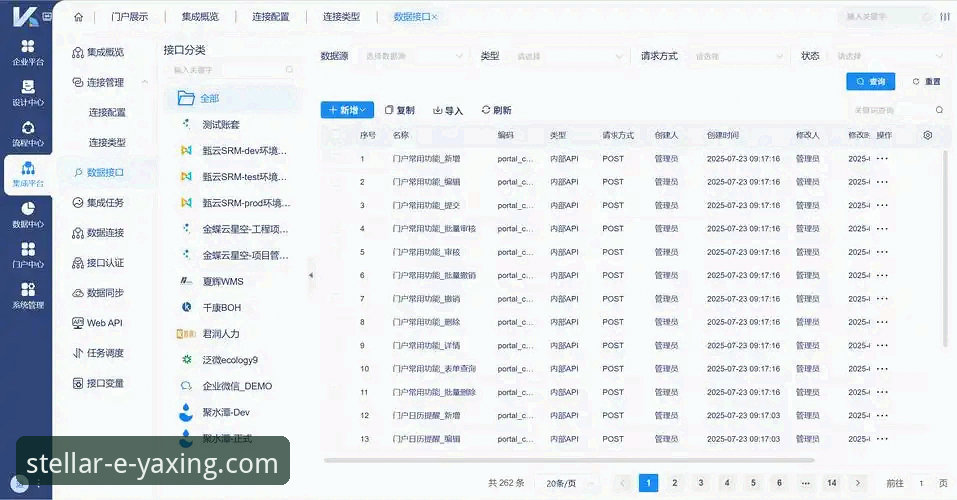Open 任务调度 in side menu
957x500 pixels.
tap(98, 353)
